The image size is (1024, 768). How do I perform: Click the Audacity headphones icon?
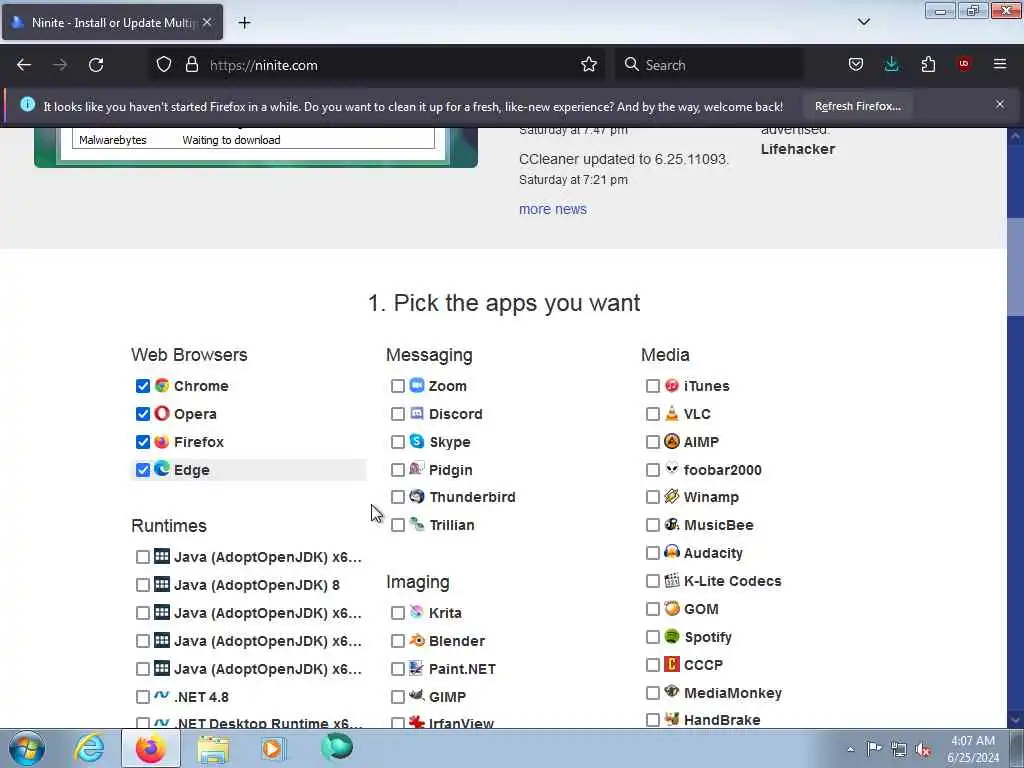[x=672, y=552]
